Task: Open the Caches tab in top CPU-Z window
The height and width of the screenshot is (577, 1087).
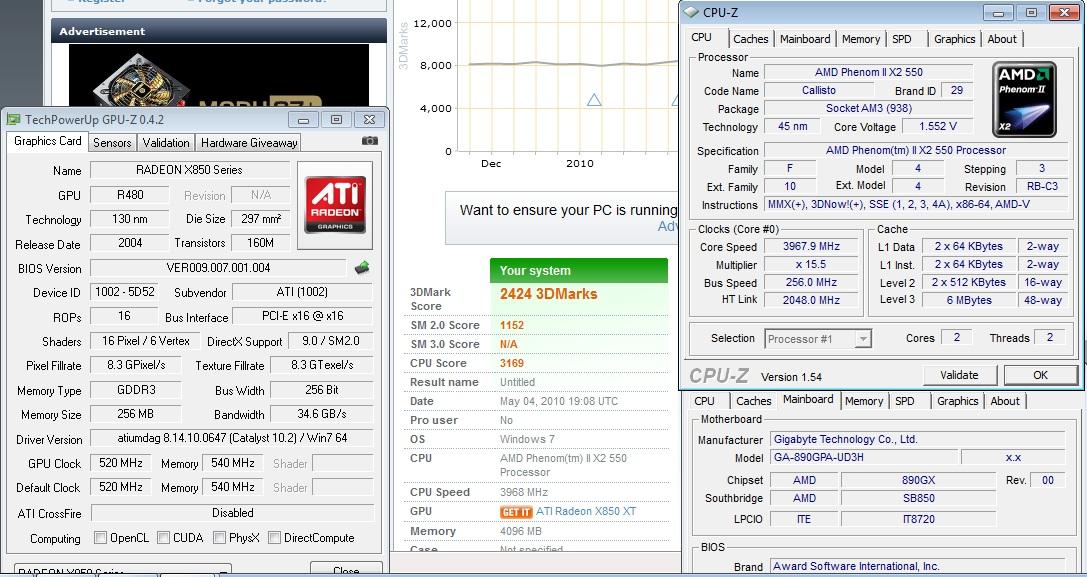Action: tap(751, 39)
